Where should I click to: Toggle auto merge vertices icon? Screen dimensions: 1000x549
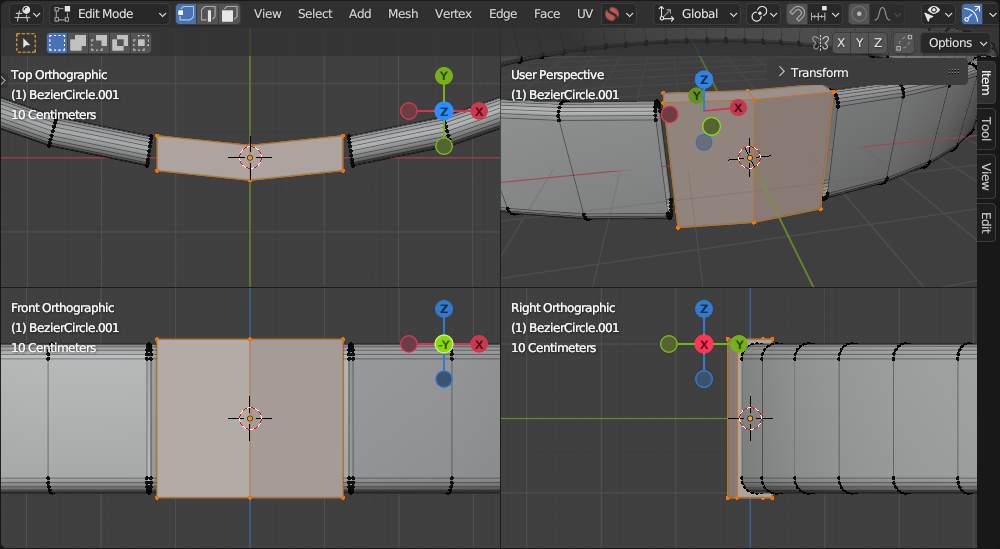[904, 43]
